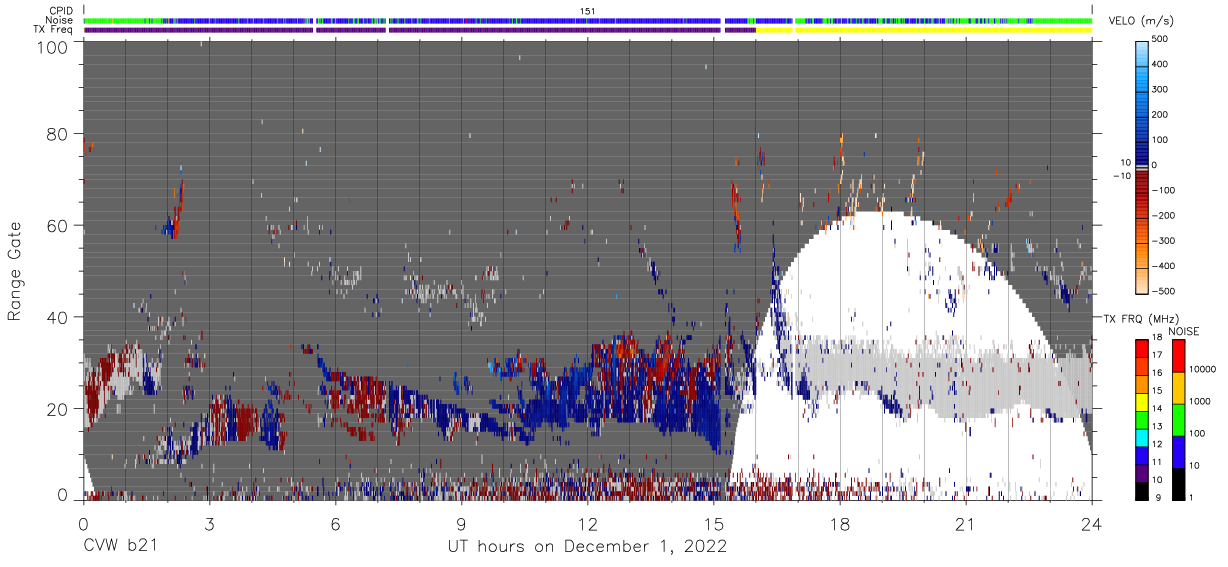
Task: Click the Range Gate axis title
Action: (x=15, y=270)
